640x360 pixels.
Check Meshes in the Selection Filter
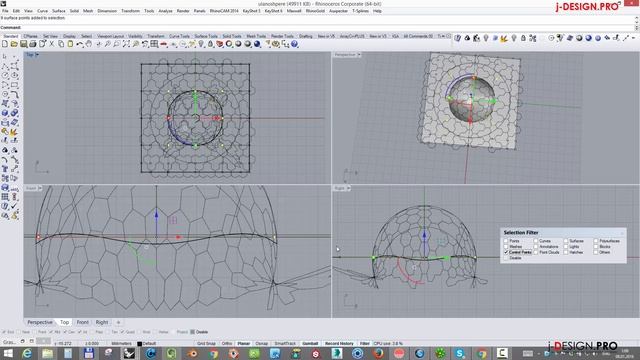506,247
